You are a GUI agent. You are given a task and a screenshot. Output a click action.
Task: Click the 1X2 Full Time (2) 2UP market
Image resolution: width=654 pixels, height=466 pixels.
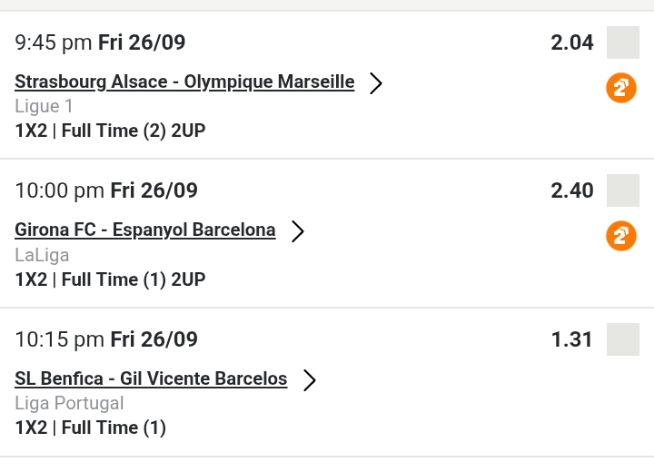coord(110,131)
